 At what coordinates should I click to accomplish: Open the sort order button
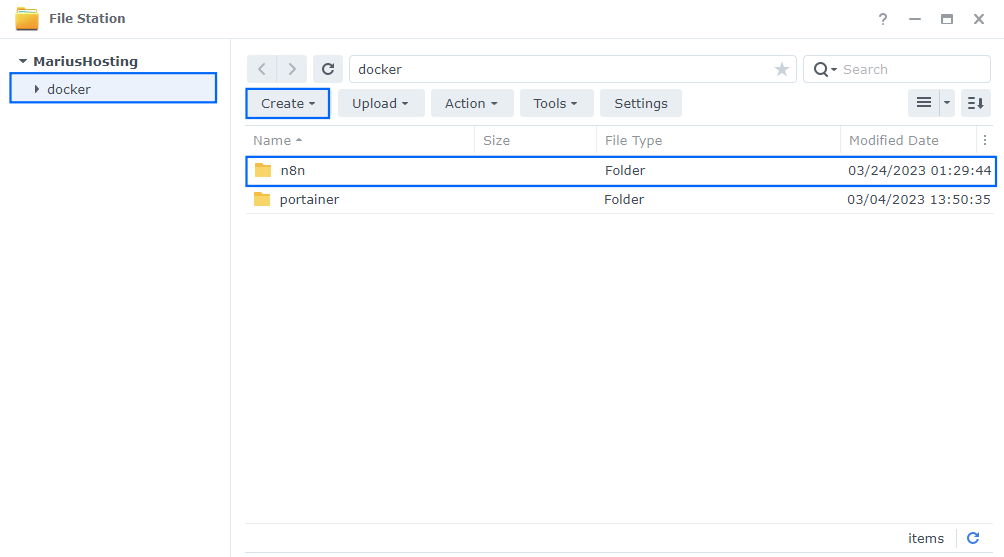(976, 103)
